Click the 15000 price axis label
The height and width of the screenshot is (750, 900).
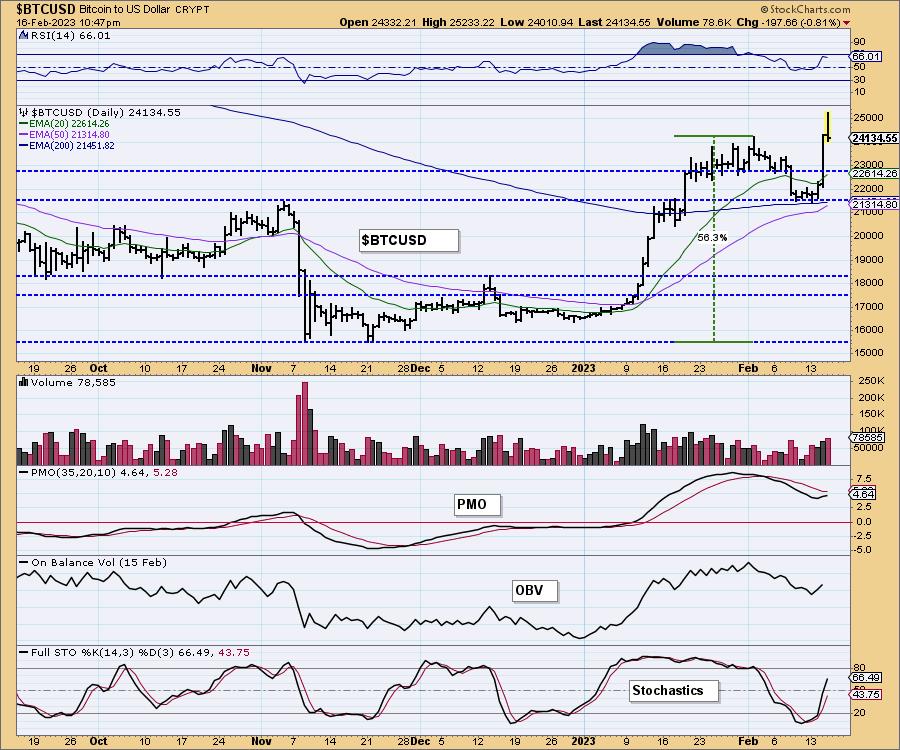pyautogui.click(x=868, y=352)
